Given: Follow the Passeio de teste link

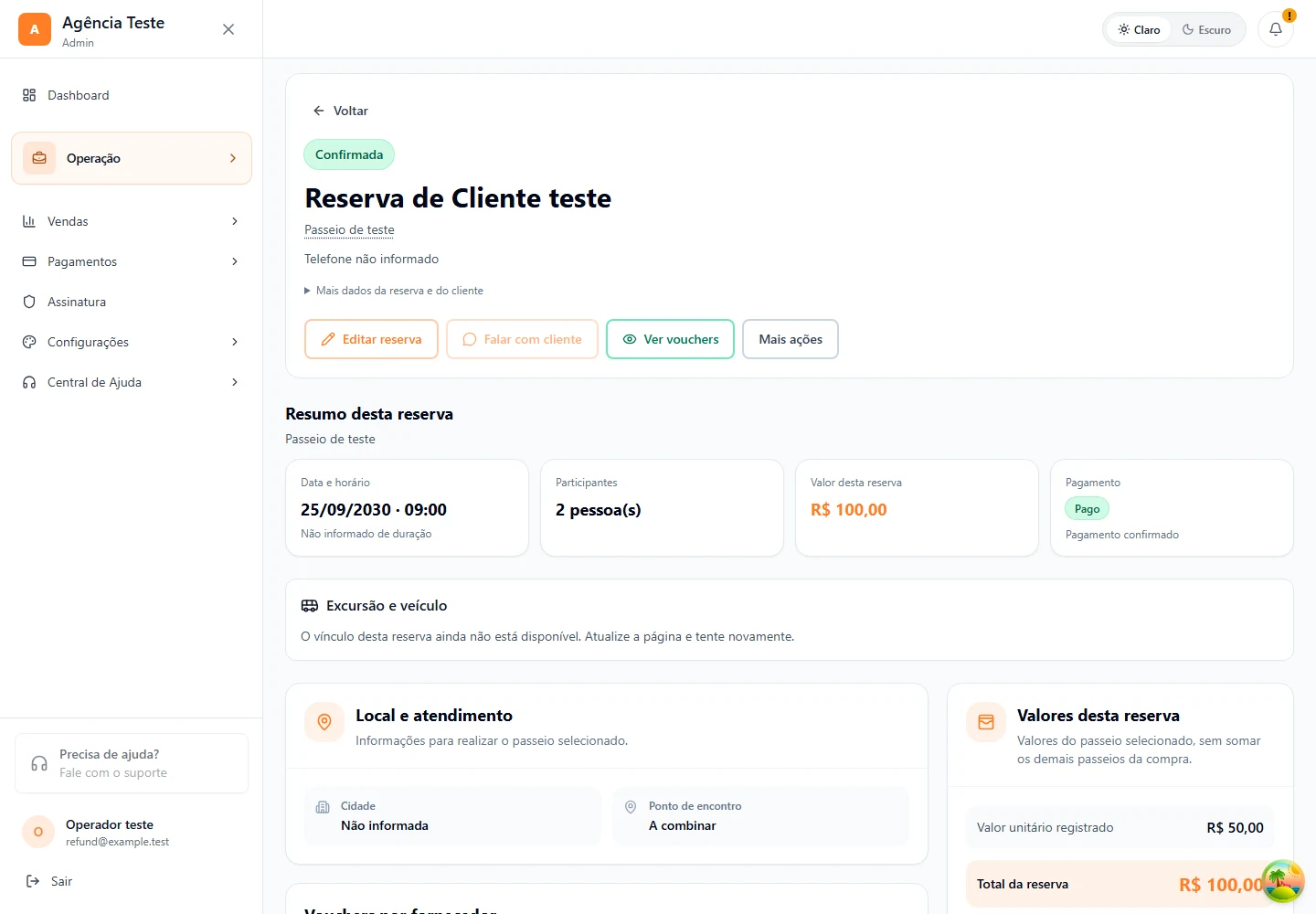Looking at the screenshot, I should (349, 229).
